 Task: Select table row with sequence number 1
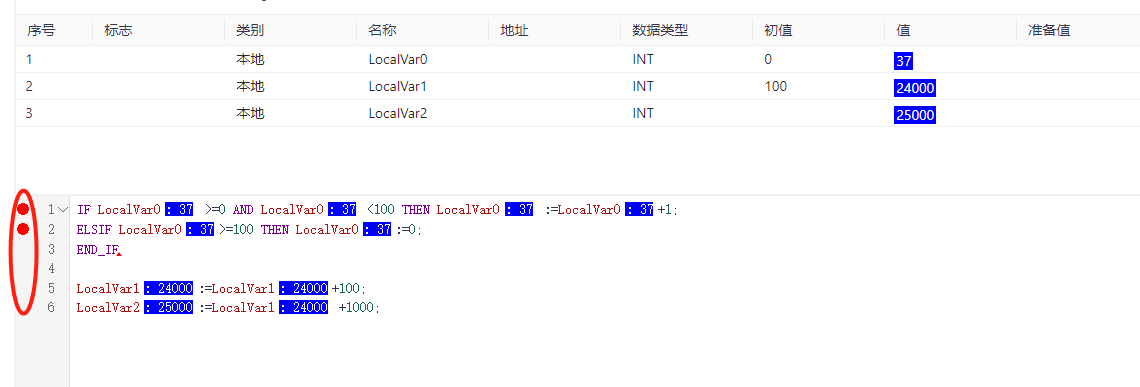[x=577, y=60]
